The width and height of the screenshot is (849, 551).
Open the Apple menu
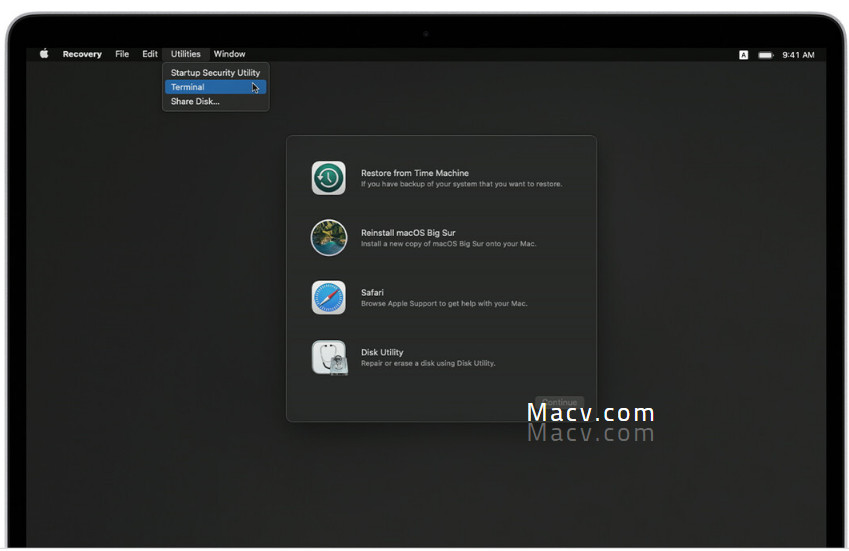click(x=44, y=54)
